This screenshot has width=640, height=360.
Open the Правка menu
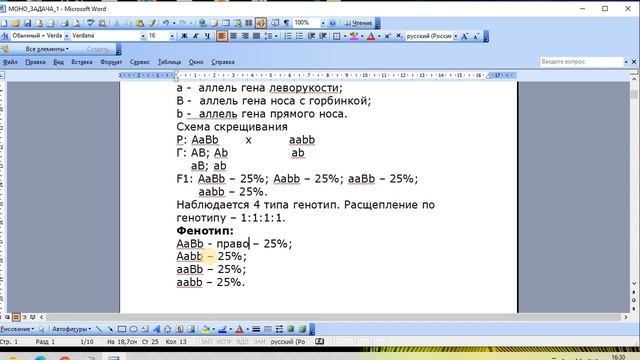pos(35,62)
